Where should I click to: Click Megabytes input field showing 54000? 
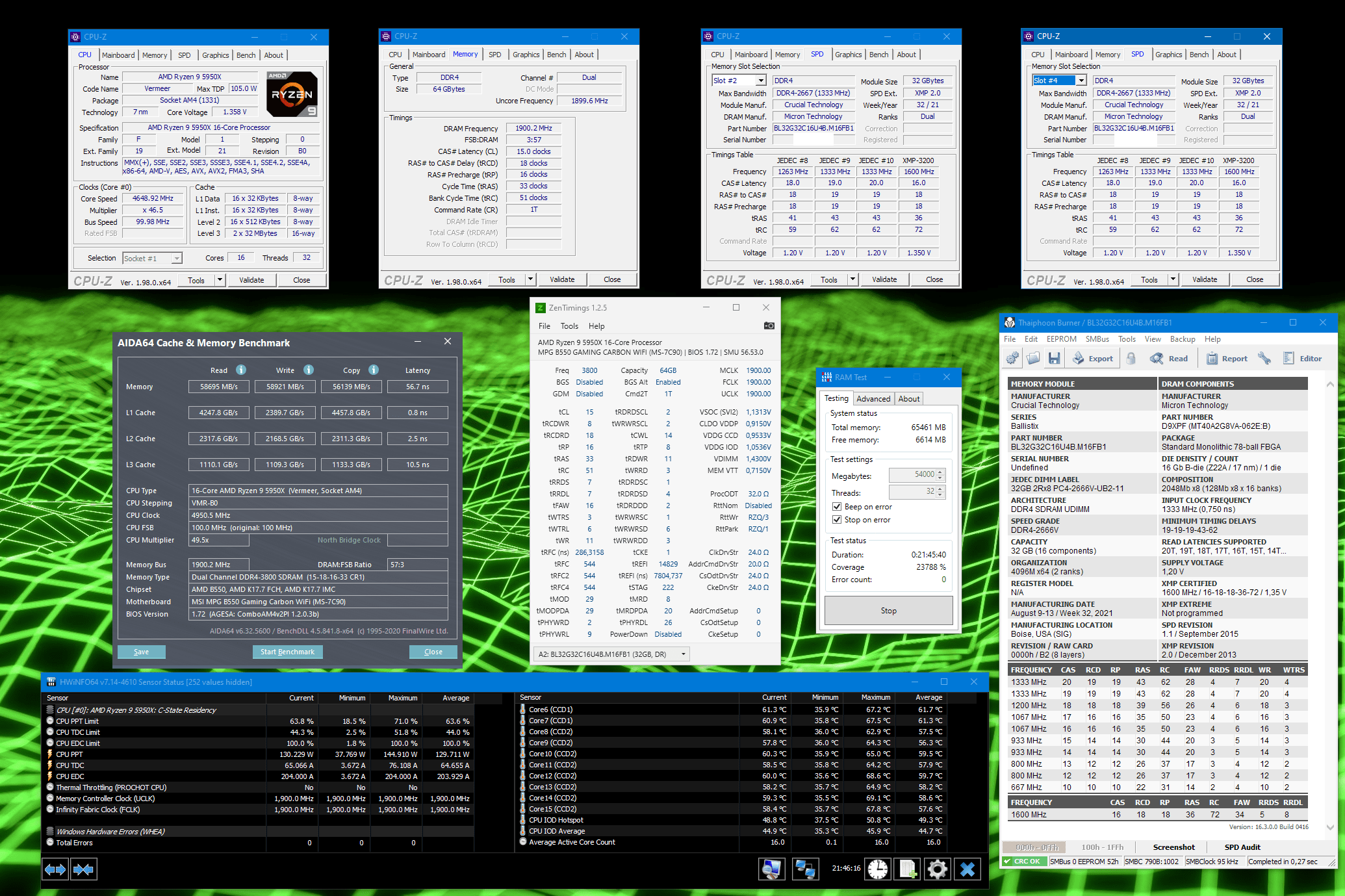[913, 475]
